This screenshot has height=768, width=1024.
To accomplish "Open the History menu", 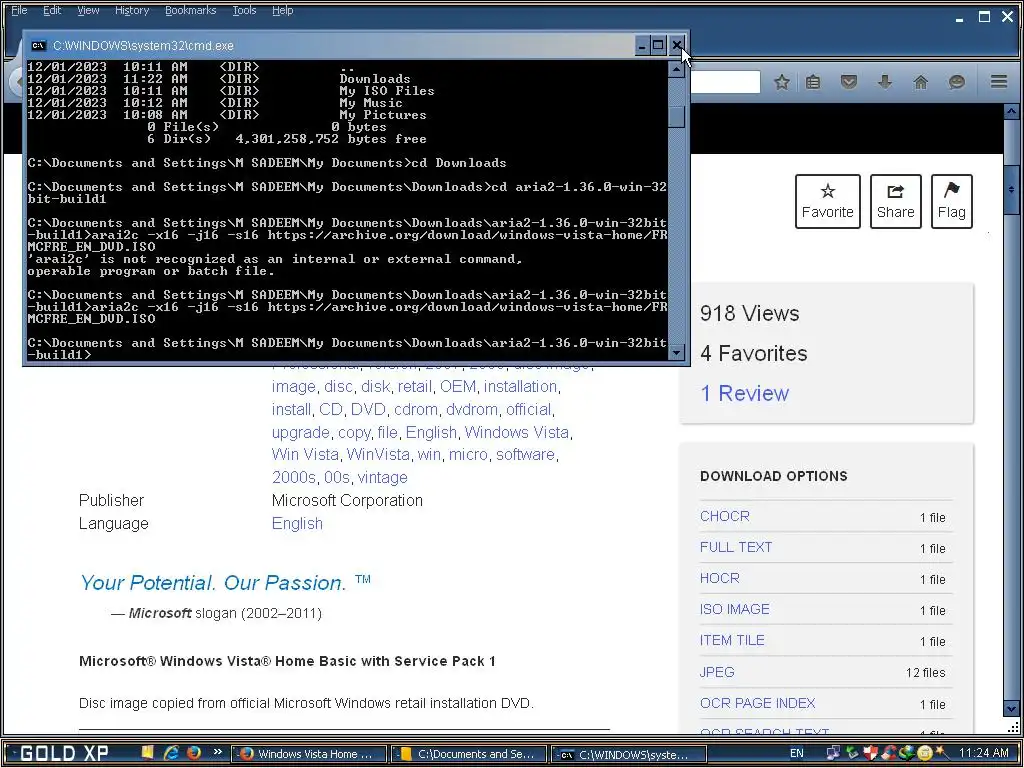I will pyautogui.click(x=132, y=10).
